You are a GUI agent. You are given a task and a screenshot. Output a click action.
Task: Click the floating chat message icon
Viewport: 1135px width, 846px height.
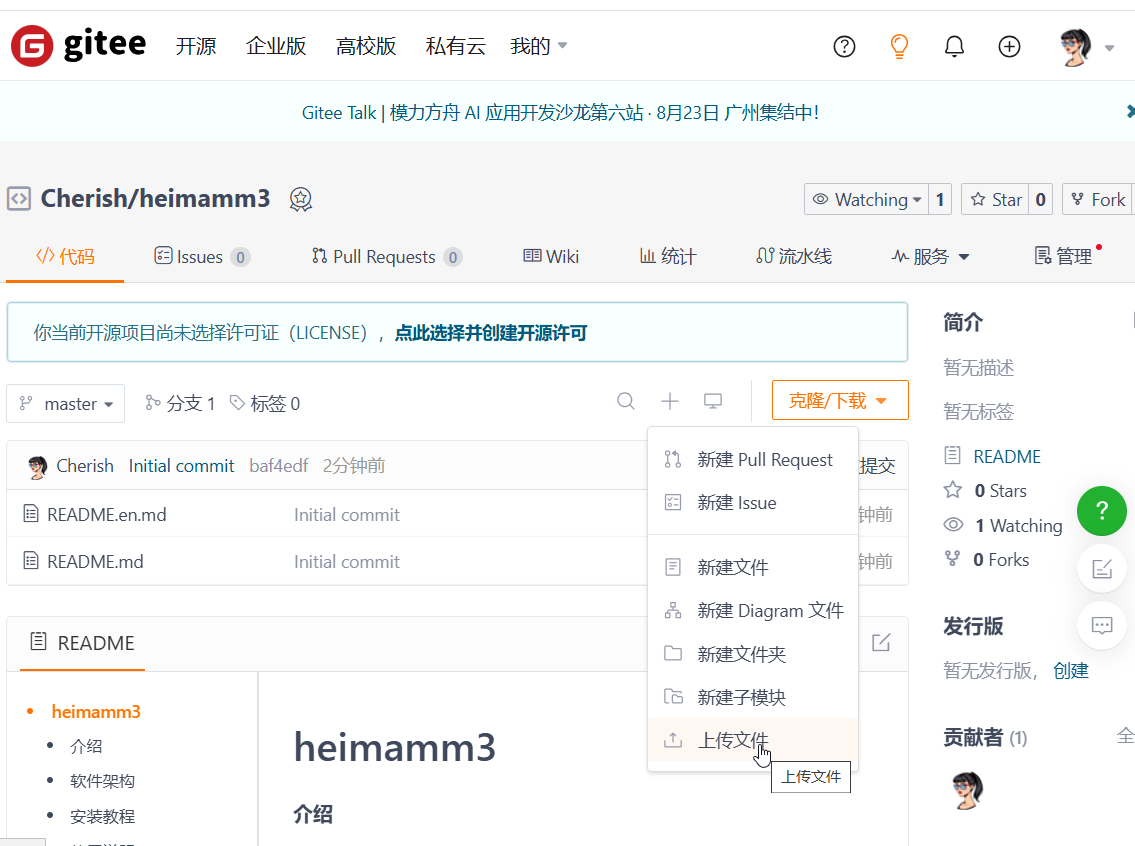point(1102,625)
